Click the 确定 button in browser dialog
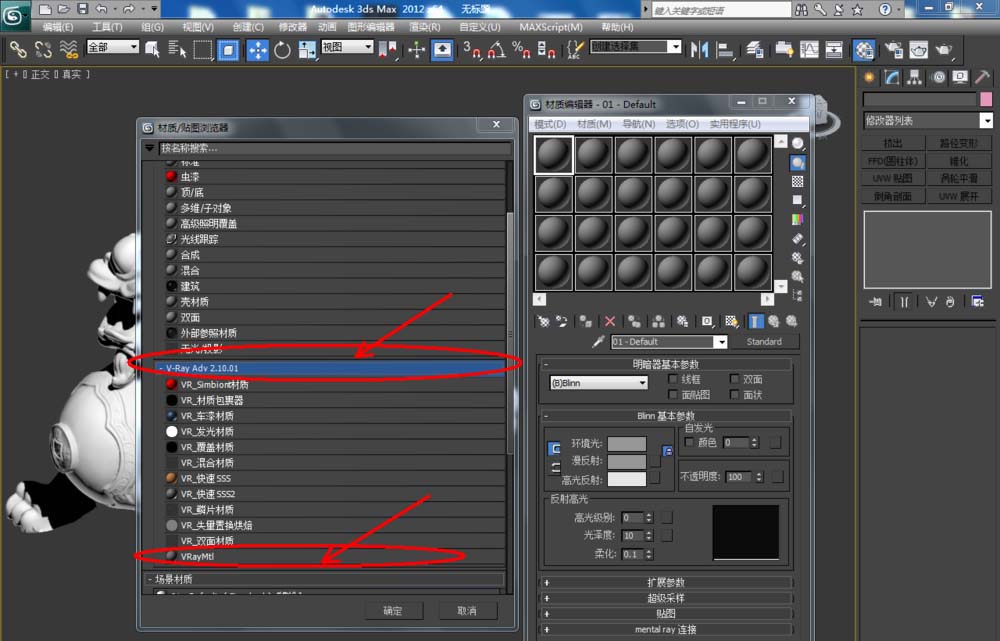 tap(393, 610)
